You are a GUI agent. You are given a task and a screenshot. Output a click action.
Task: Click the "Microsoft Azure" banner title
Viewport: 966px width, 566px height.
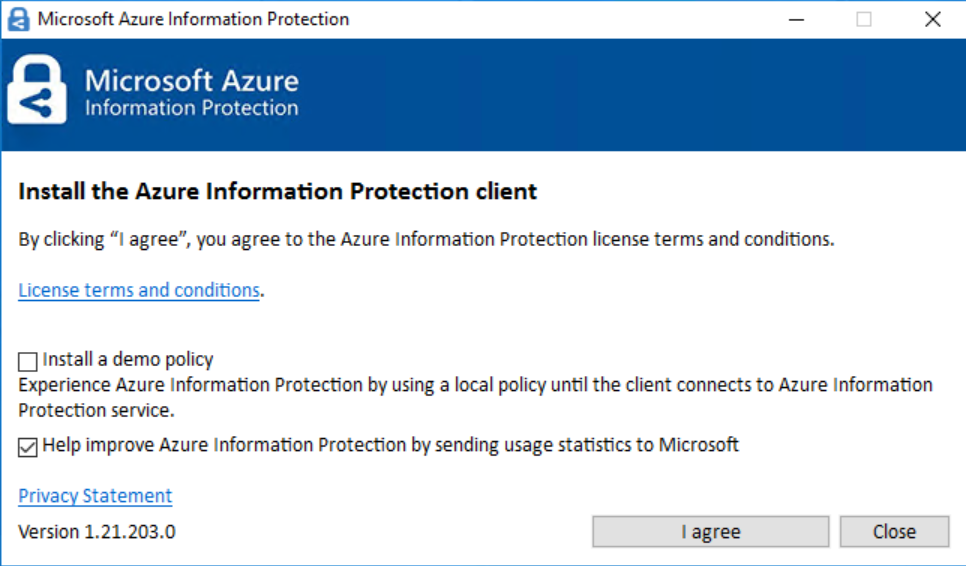point(191,81)
